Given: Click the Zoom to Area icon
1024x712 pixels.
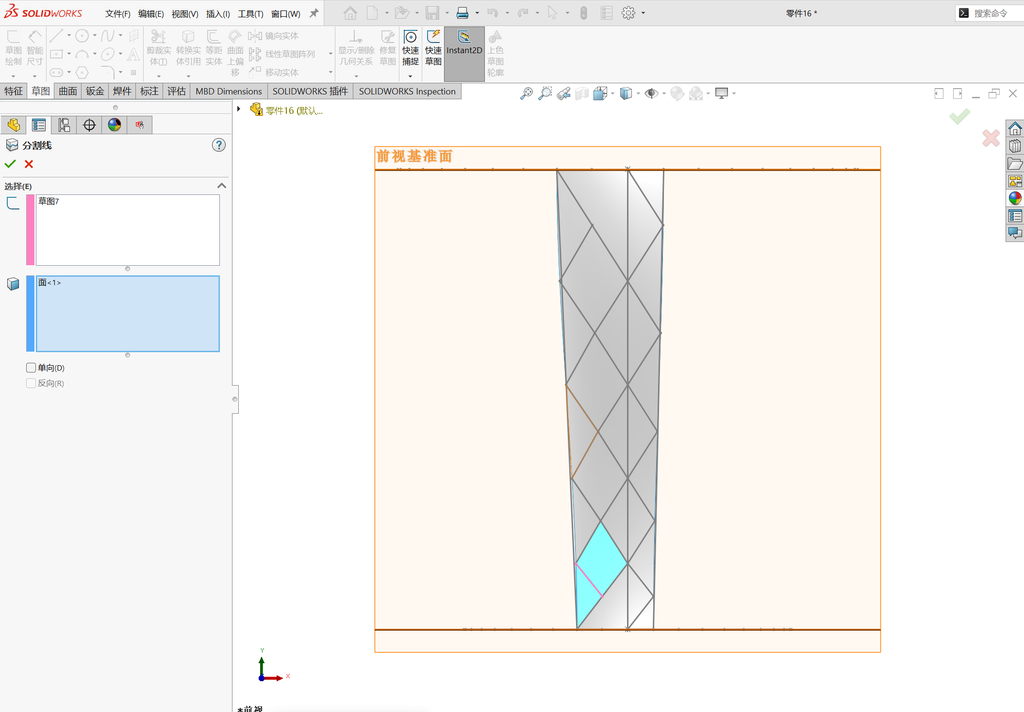Looking at the screenshot, I should pyautogui.click(x=545, y=93).
